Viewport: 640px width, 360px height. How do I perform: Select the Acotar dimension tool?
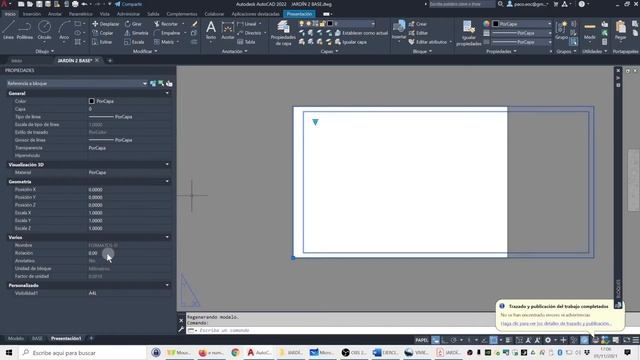click(227, 31)
